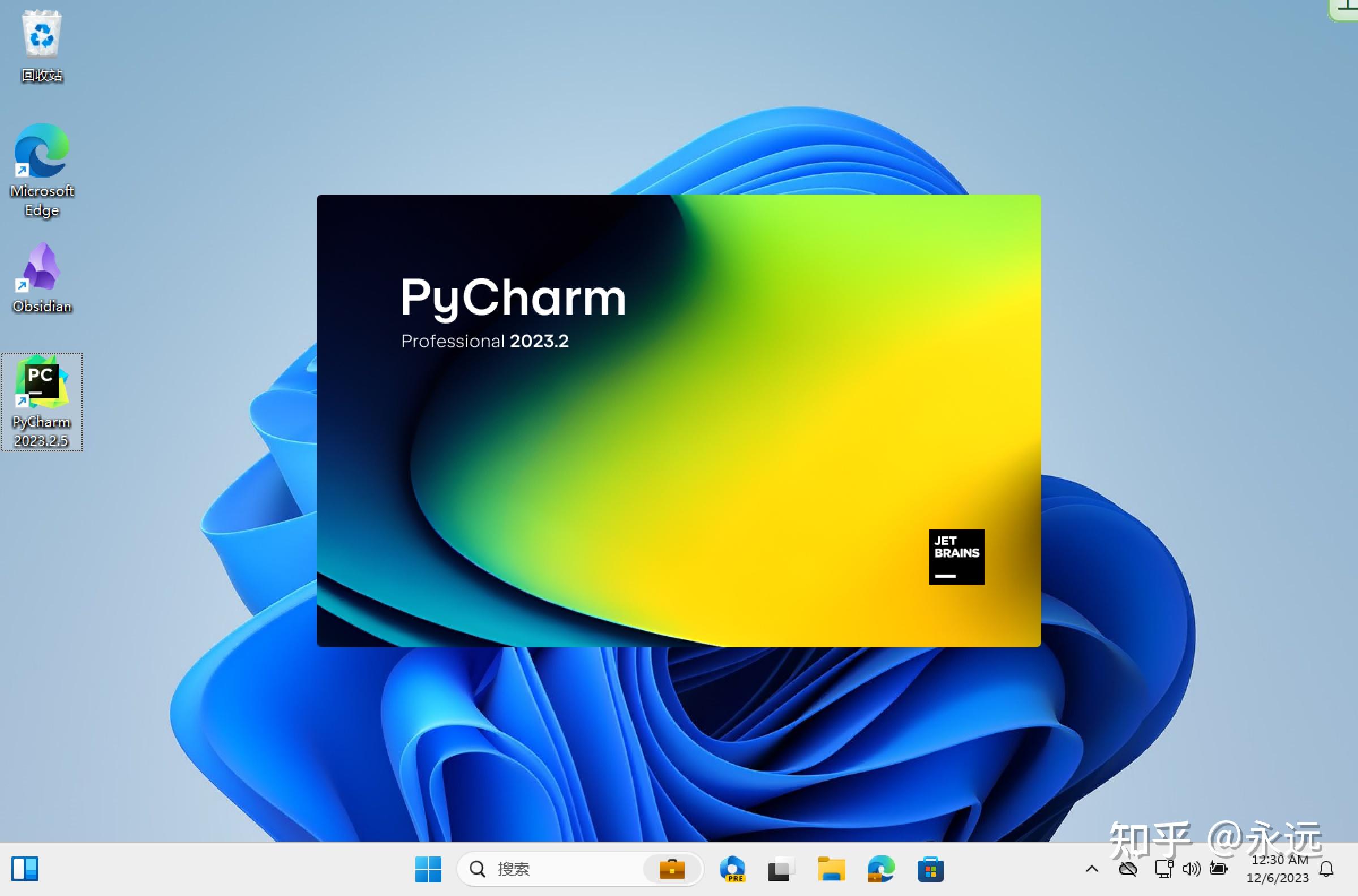Click the JetBrains logo on the splash

pyautogui.click(x=956, y=557)
